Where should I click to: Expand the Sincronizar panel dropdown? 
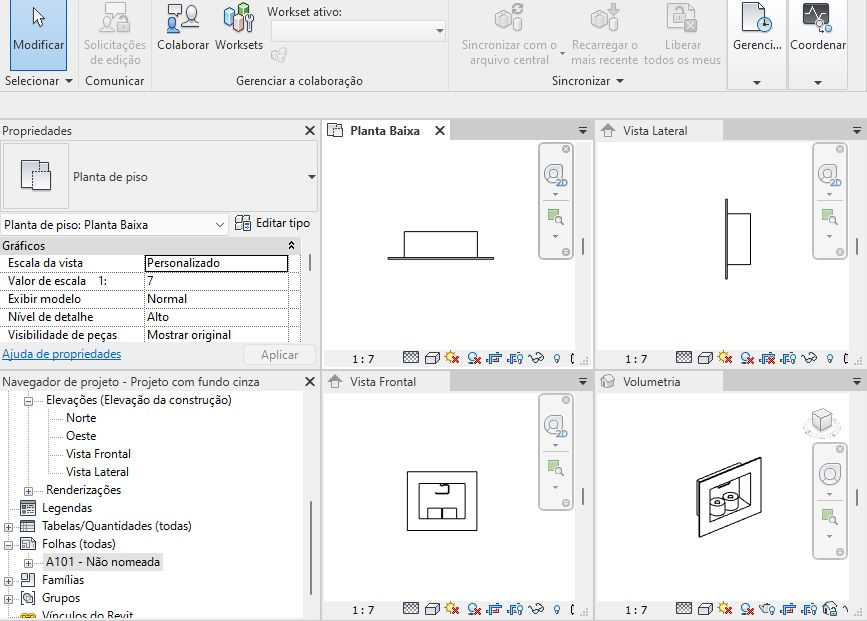coord(620,81)
